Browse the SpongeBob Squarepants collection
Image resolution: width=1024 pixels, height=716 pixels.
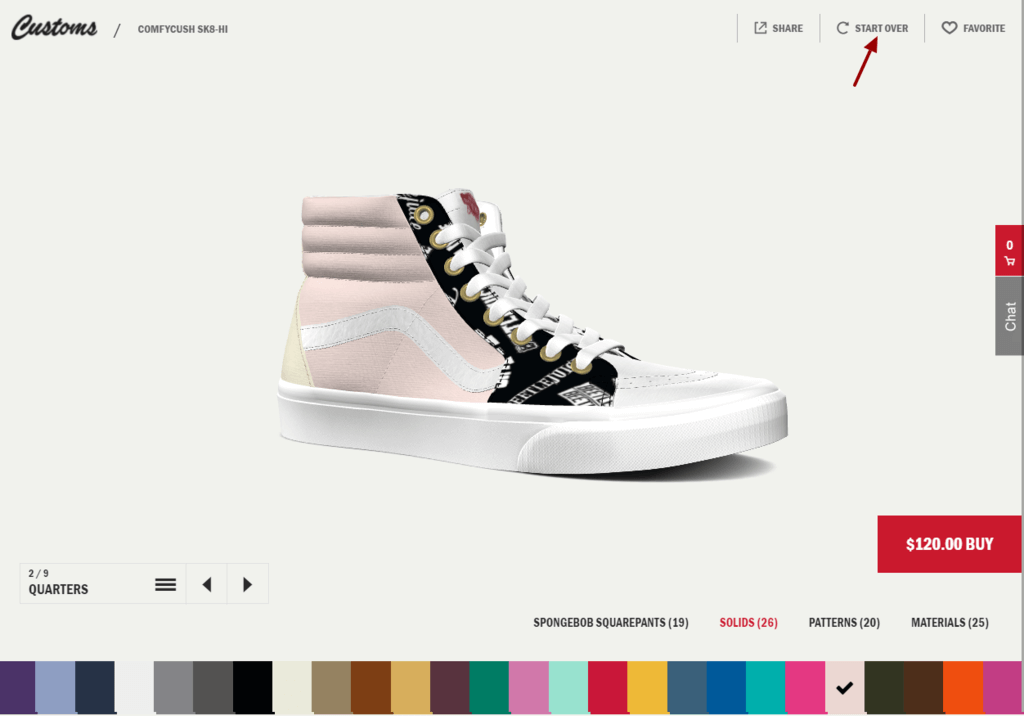(x=611, y=622)
